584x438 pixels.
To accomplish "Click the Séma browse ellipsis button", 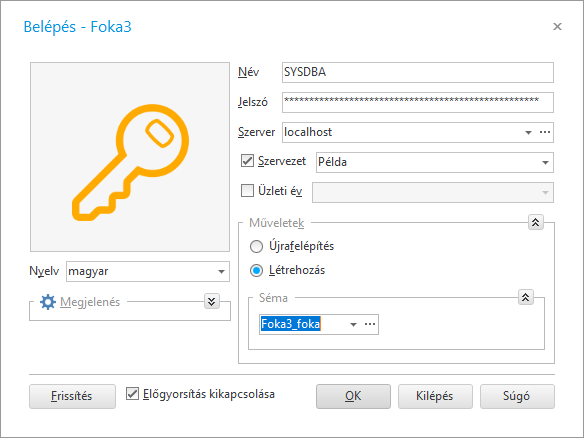I will coord(370,324).
